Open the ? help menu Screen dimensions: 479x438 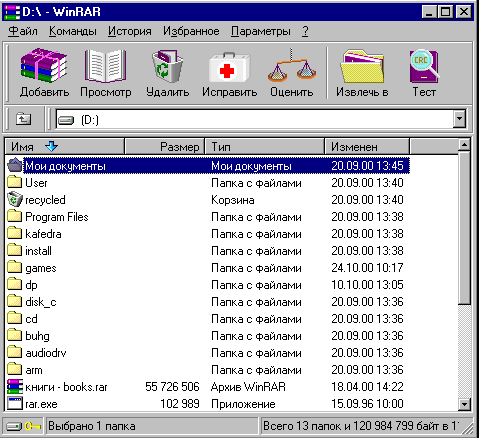coord(305,31)
